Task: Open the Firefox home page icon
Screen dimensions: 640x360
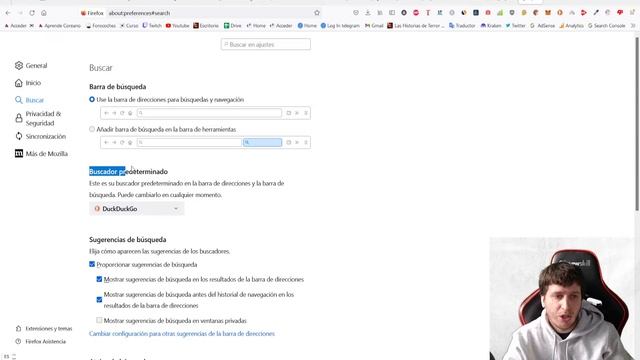Action: tap(44, 13)
